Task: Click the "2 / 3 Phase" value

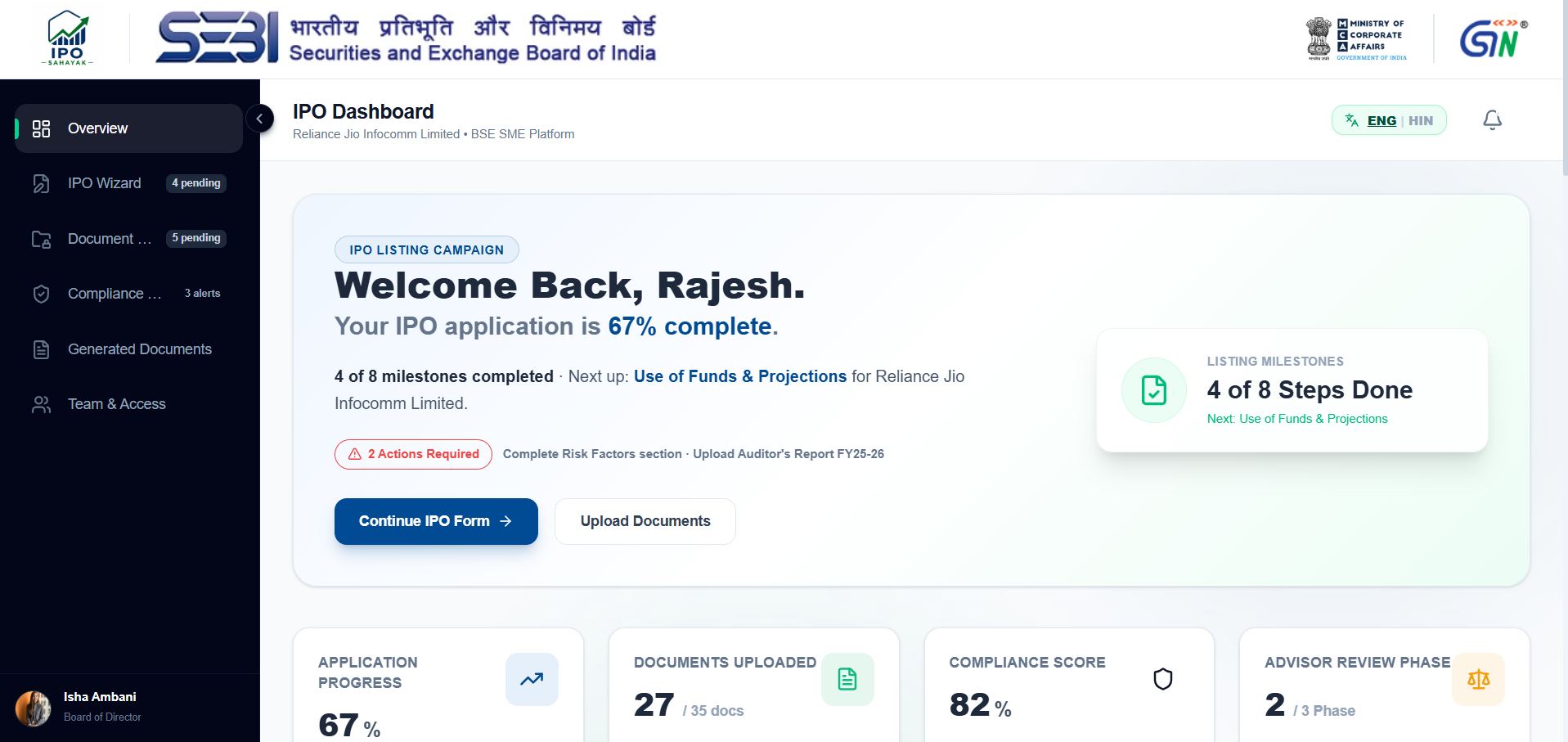Action: click(x=1310, y=705)
